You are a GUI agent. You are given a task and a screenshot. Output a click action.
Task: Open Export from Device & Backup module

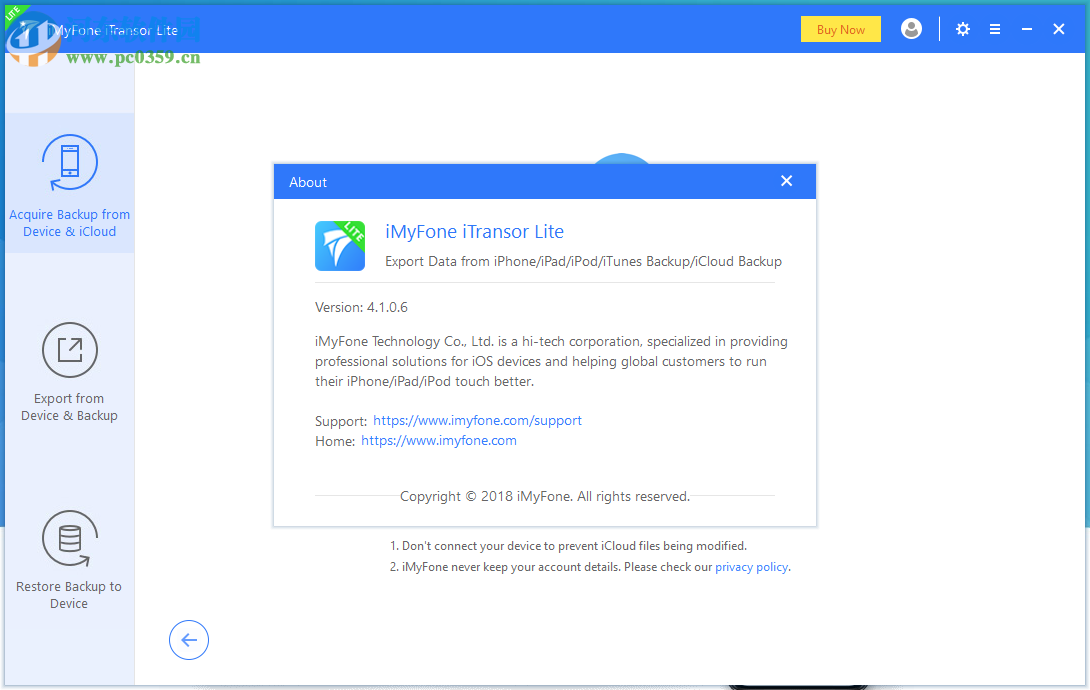pyautogui.click(x=69, y=370)
